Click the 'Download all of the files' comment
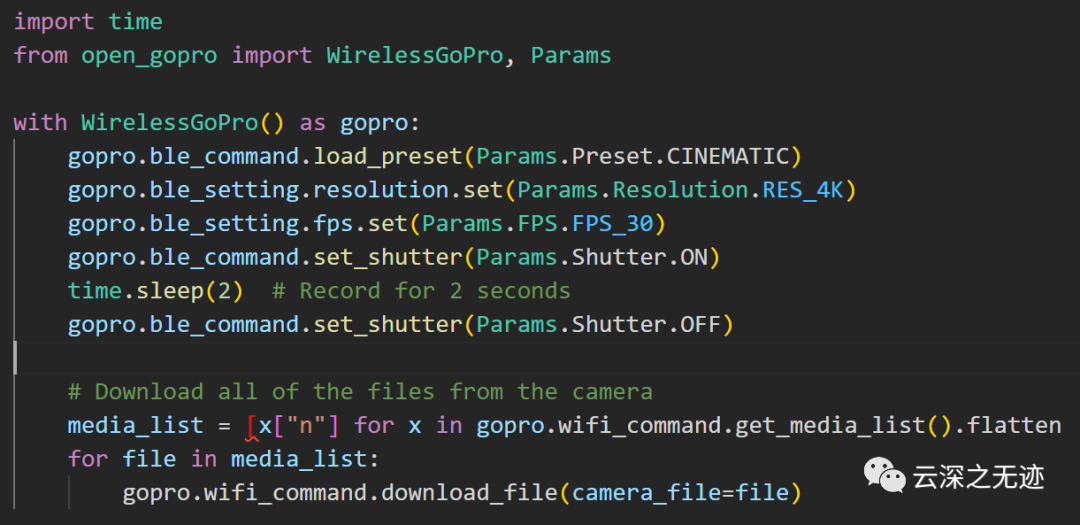This screenshot has width=1080, height=525. [x=360, y=391]
